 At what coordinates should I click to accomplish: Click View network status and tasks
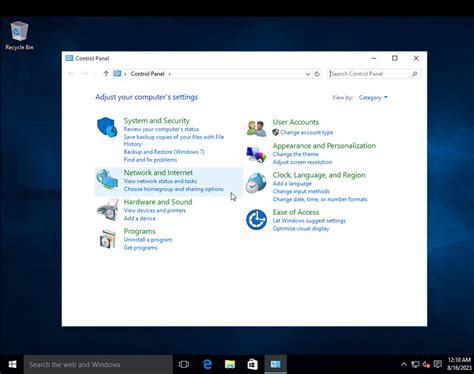tap(160, 181)
